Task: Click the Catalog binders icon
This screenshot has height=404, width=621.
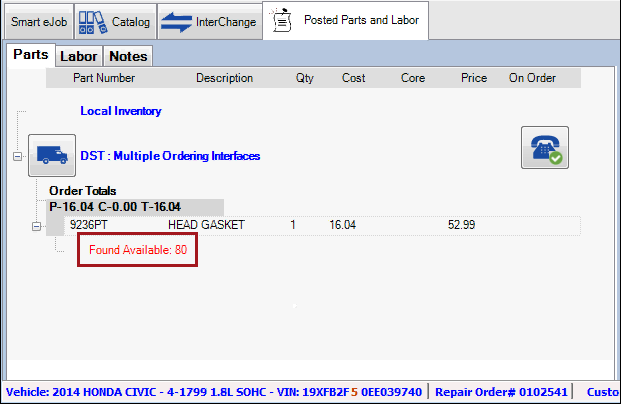Action: 92,22
